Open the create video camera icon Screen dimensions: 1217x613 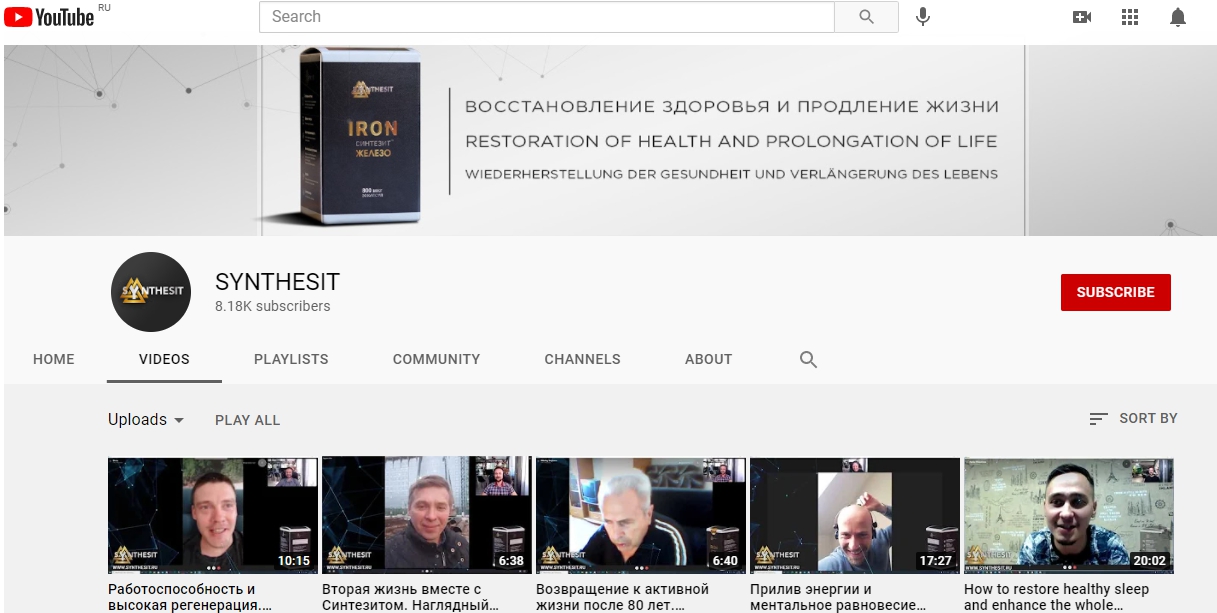1081,17
